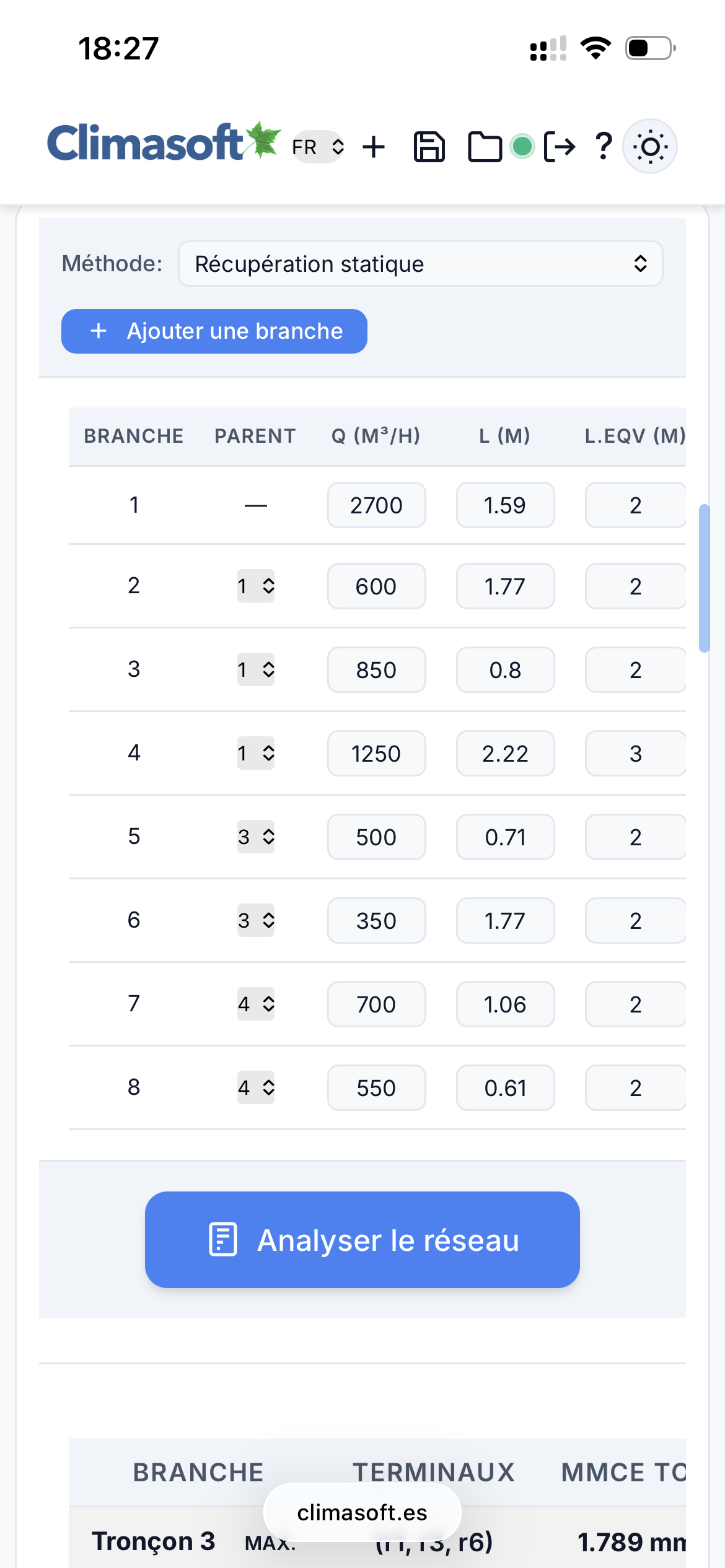Click the save floppy disk icon
Image resolution: width=725 pixels, height=1568 pixels.
429,147
